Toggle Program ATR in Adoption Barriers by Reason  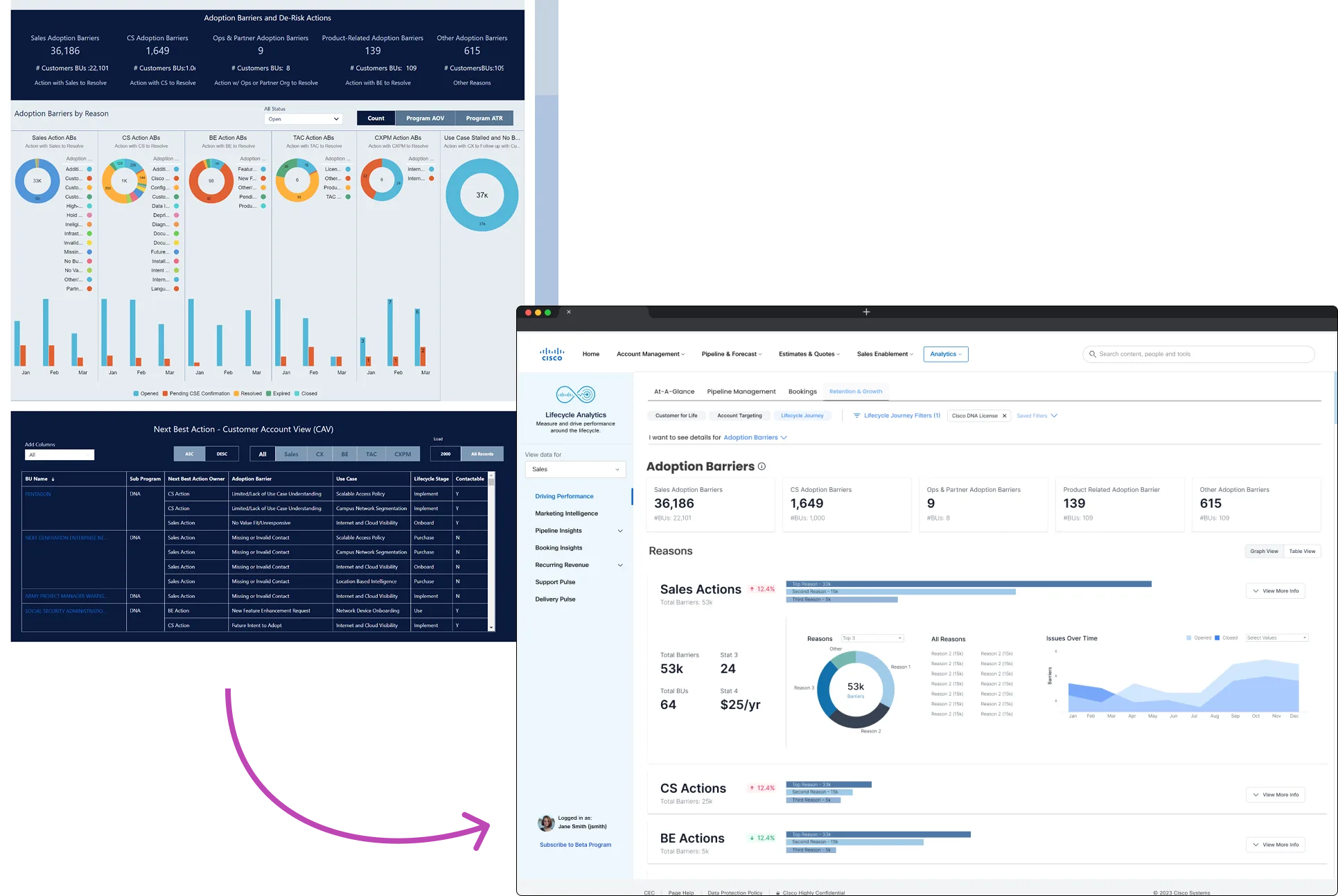pyautogui.click(x=484, y=118)
